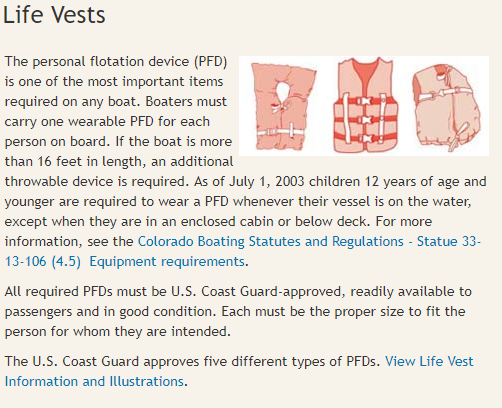Image resolution: width=502 pixels, height=408 pixels.
Task: Click the 'U.S. Coast Guard-approved' text
Action: pos(256,292)
